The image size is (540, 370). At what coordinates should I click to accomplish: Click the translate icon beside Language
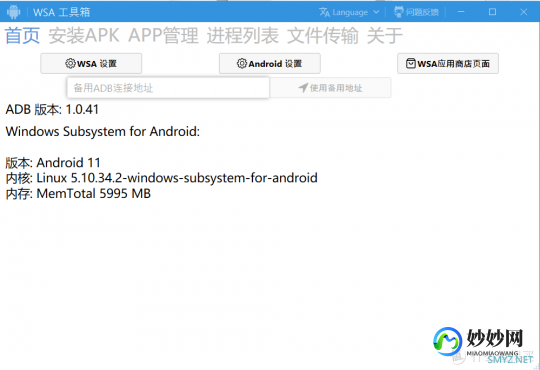point(324,12)
